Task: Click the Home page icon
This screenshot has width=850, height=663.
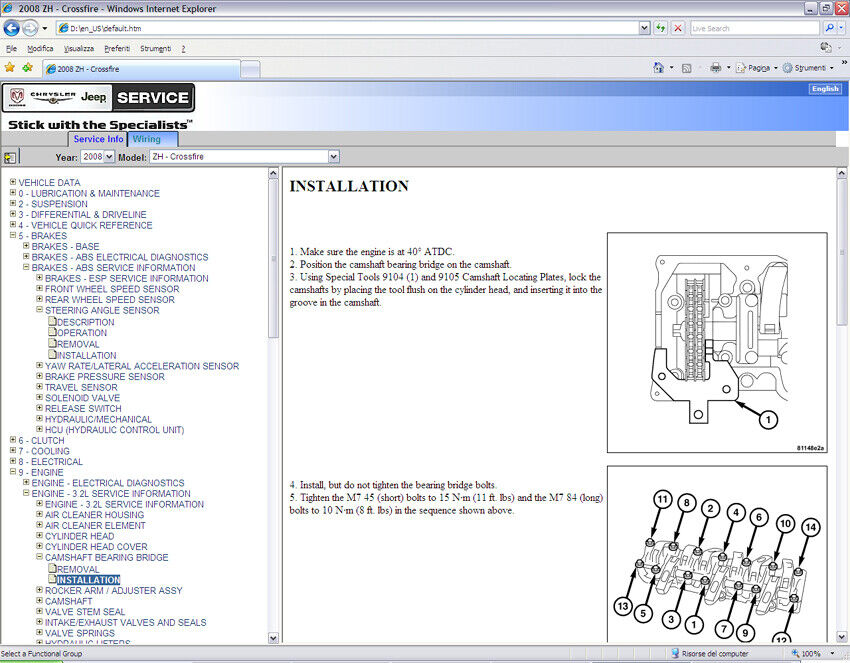Action: tap(658, 68)
